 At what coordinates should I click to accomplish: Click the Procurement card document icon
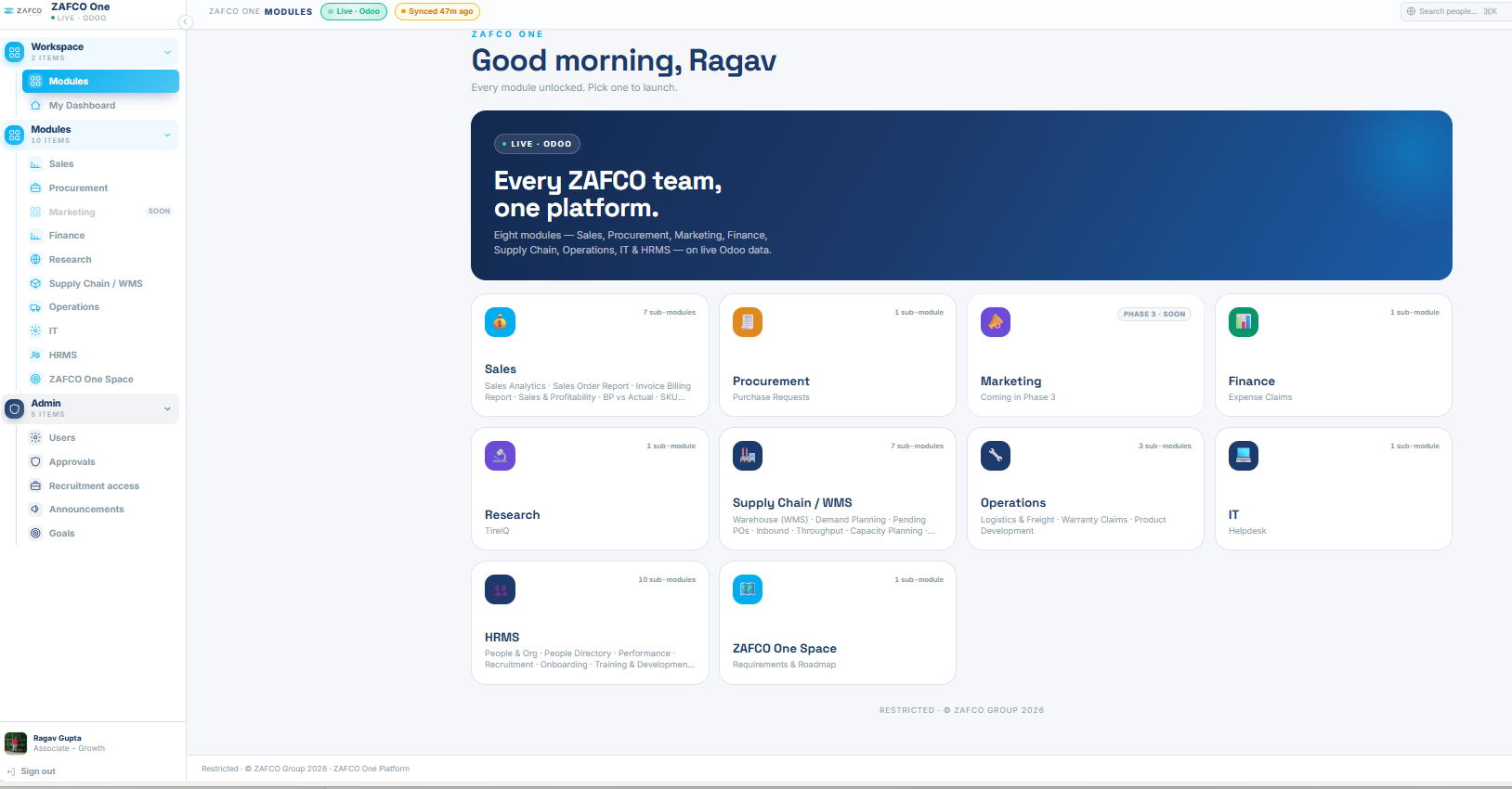[748, 322]
